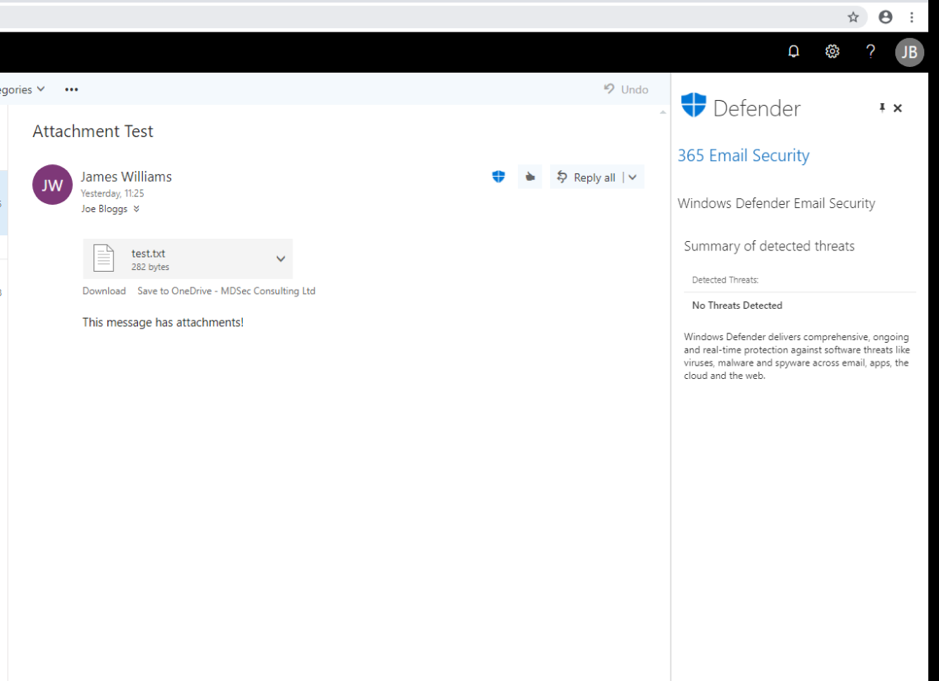Viewport: 939px width, 681px height.
Task: Click the test.txt file document icon
Action: coord(104,258)
